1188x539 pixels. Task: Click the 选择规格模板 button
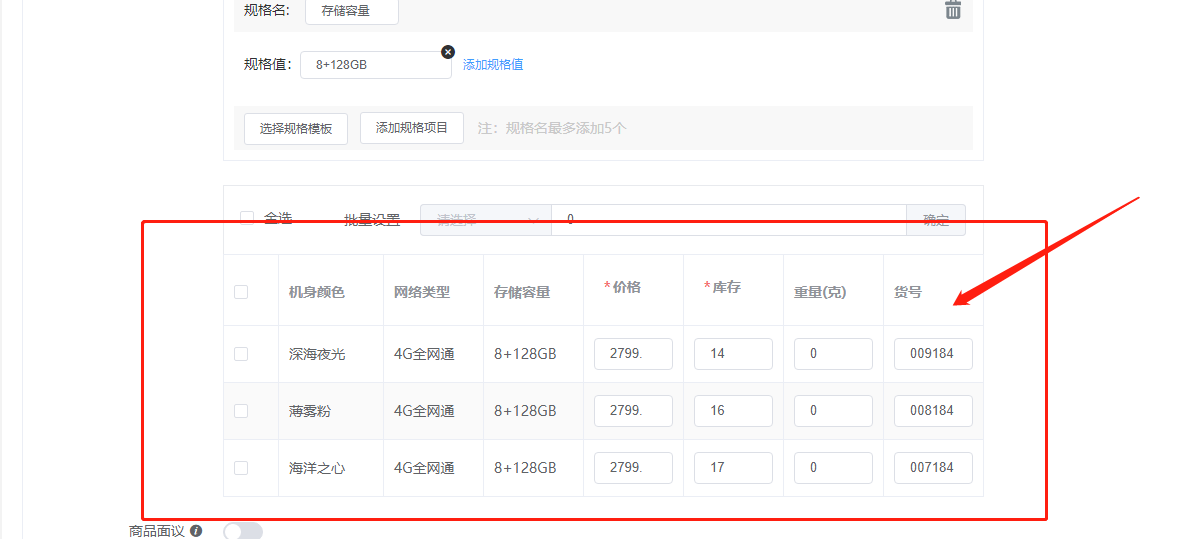click(296, 129)
